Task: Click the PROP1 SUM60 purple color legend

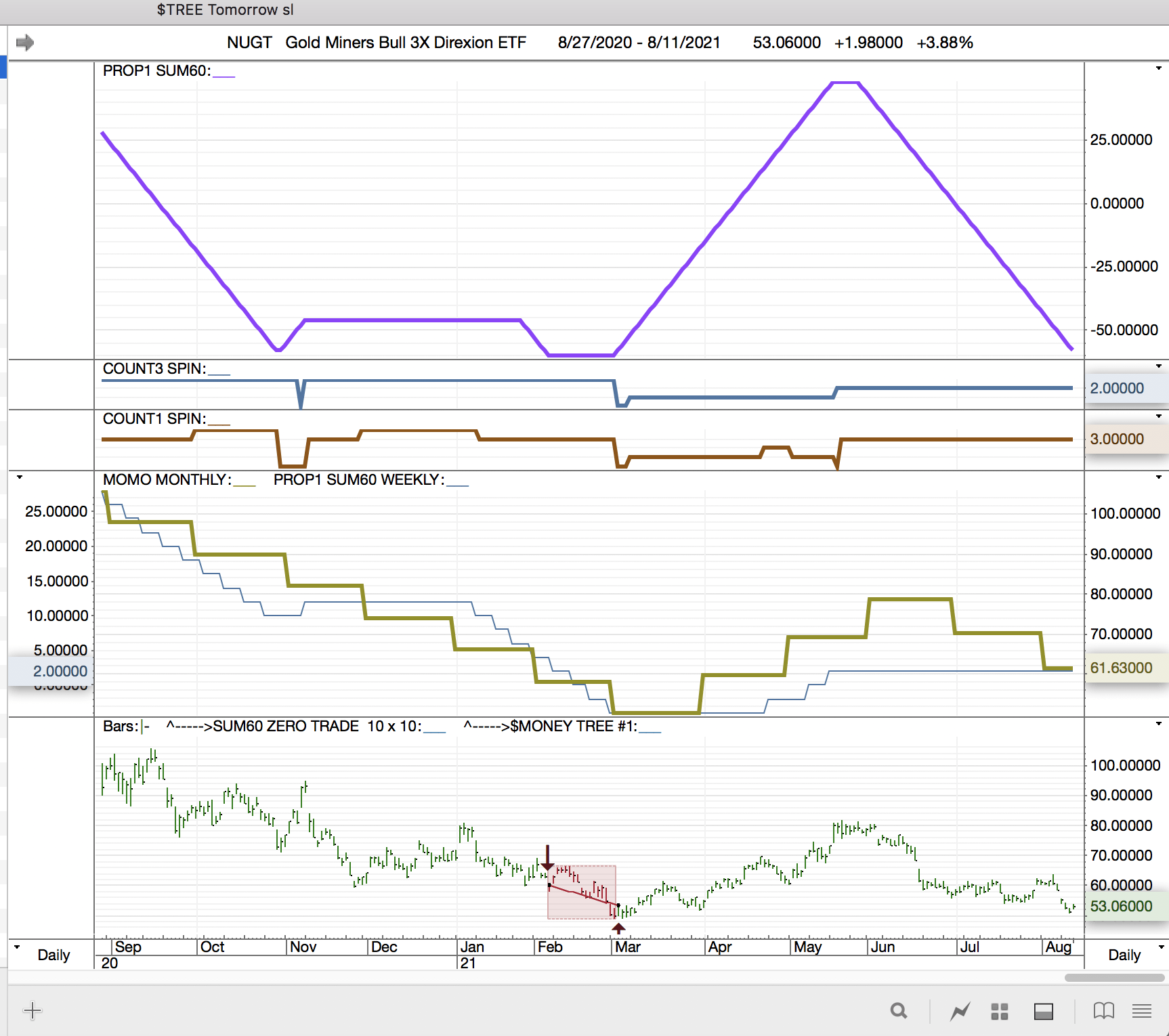Action: coord(224,72)
